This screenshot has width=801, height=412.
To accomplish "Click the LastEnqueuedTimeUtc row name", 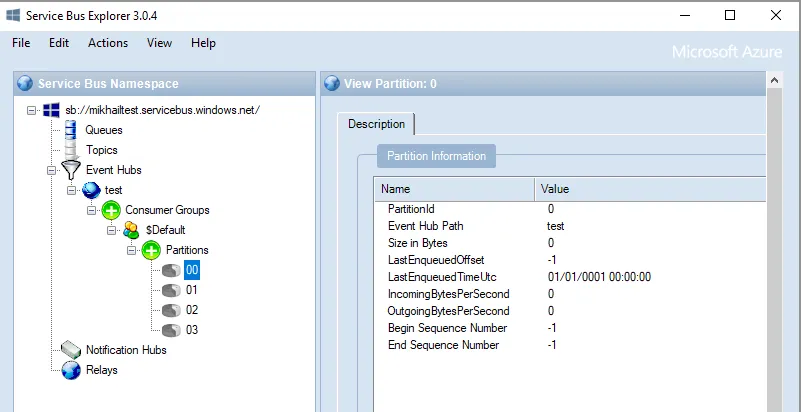I will 442,277.
